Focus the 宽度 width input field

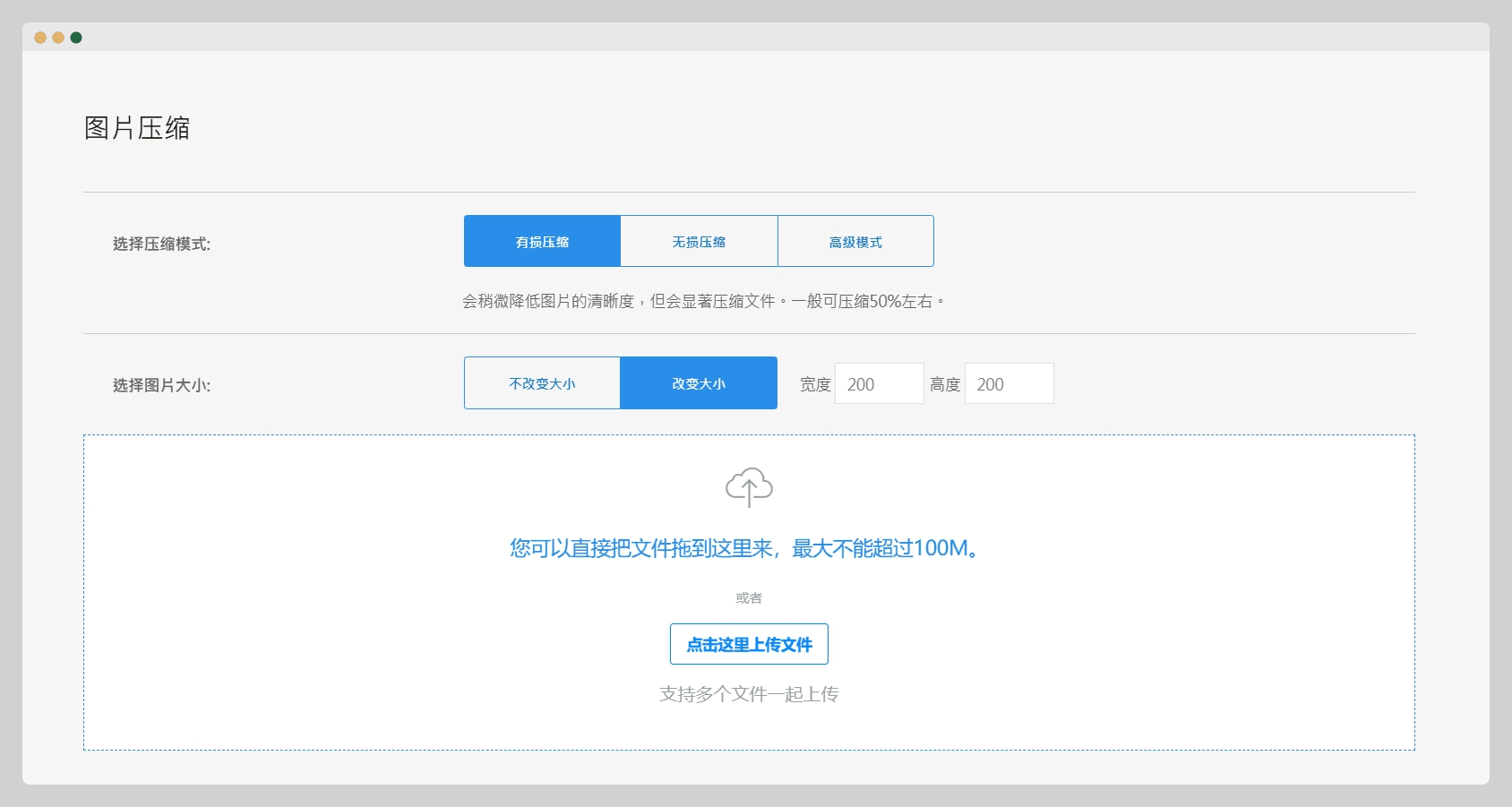(x=879, y=383)
